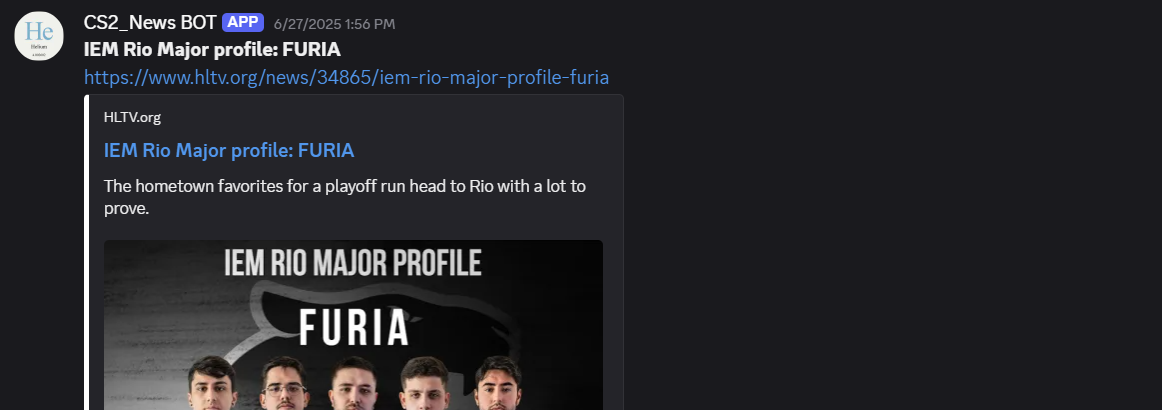The width and height of the screenshot is (1162, 410).
Task: Open the blue embed title IEM Rio Major profile
Action: tap(229, 150)
